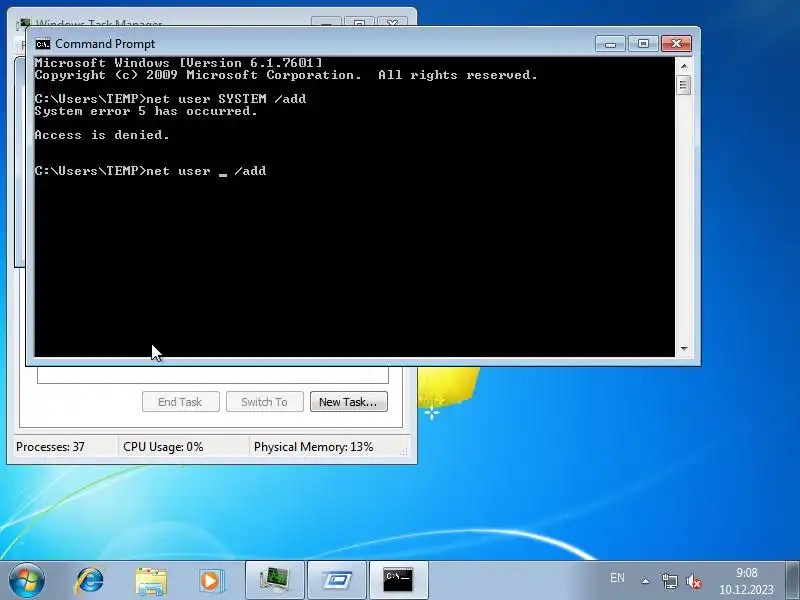Screen dimensions: 800x600
Task: Show hidden tray icons with the arrow
Action: click(x=645, y=581)
